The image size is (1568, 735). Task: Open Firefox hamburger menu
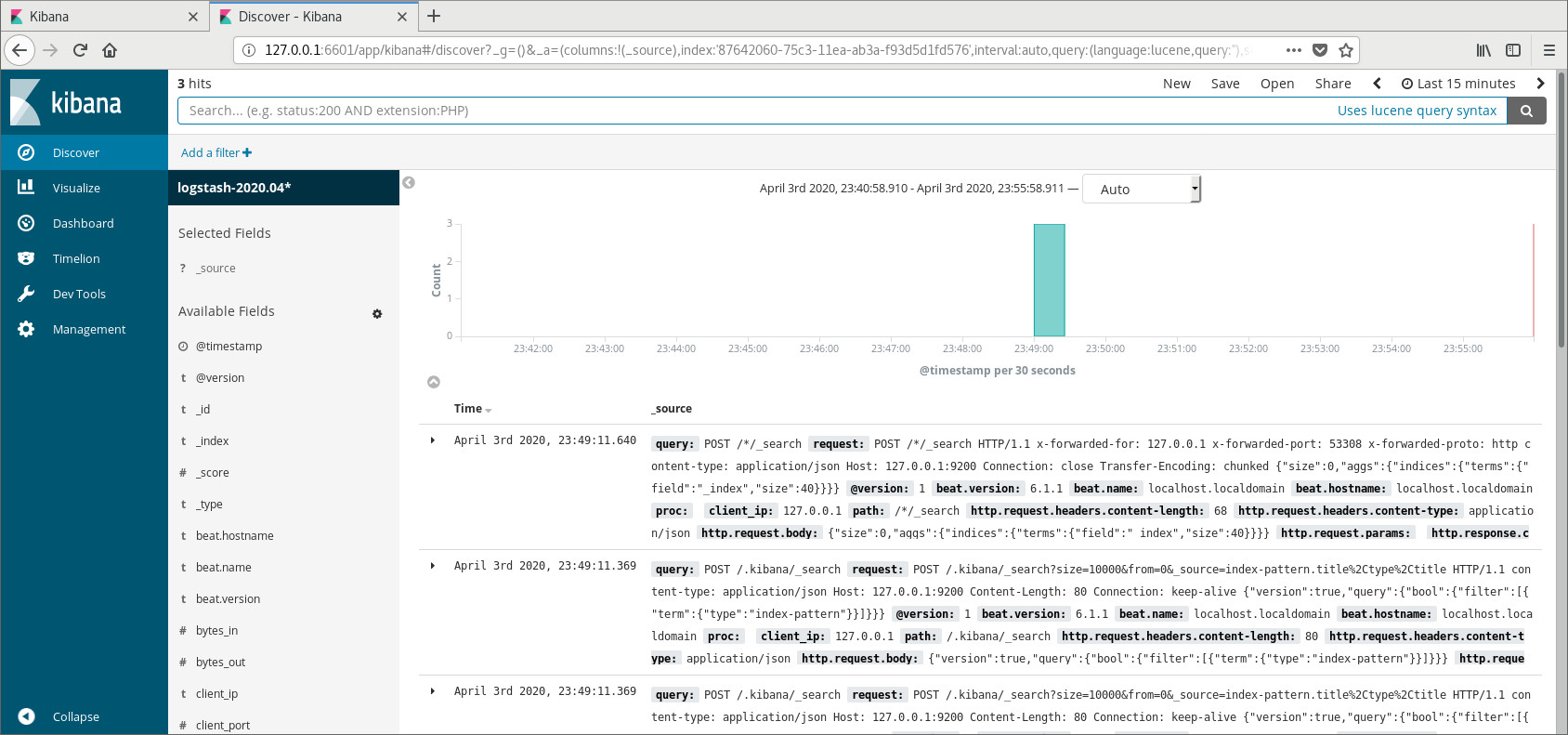[1548, 50]
